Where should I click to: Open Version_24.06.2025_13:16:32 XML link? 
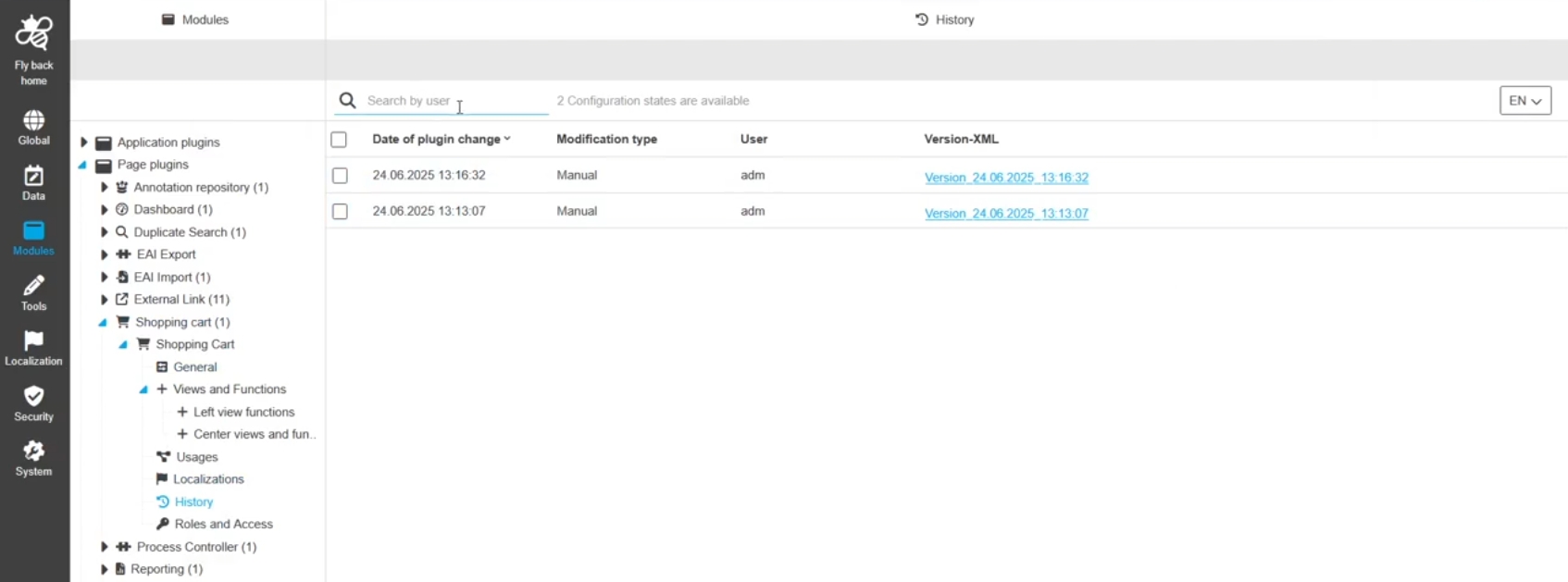(1006, 178)
